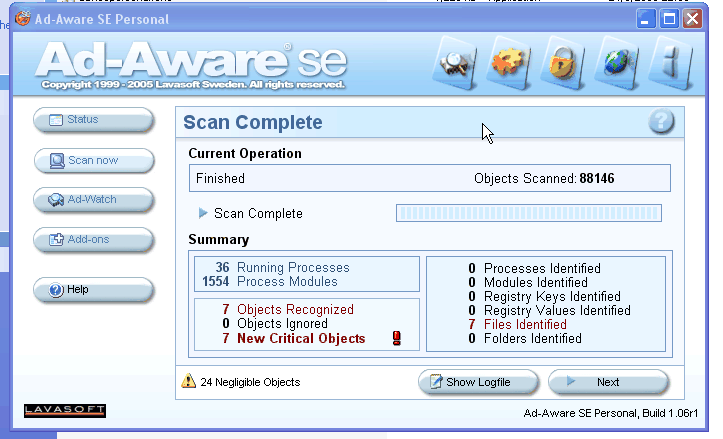Image resolution: width=723 pixels, height=439 pixels.
Task: Click 'Registry Values Identified' text
Action: point(557,310)
